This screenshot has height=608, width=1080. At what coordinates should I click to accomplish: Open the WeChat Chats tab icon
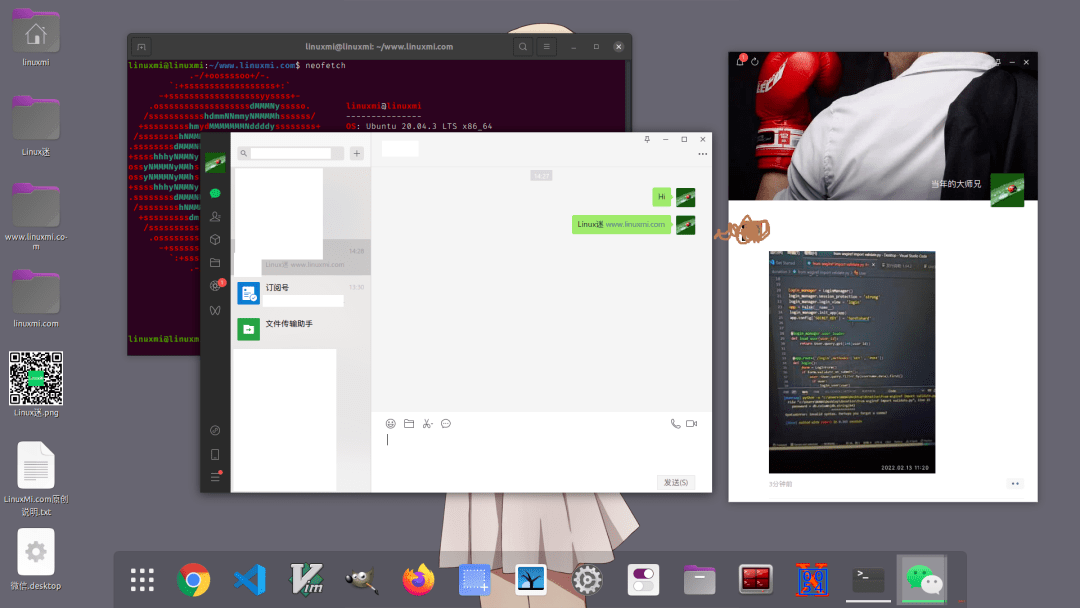215,193
